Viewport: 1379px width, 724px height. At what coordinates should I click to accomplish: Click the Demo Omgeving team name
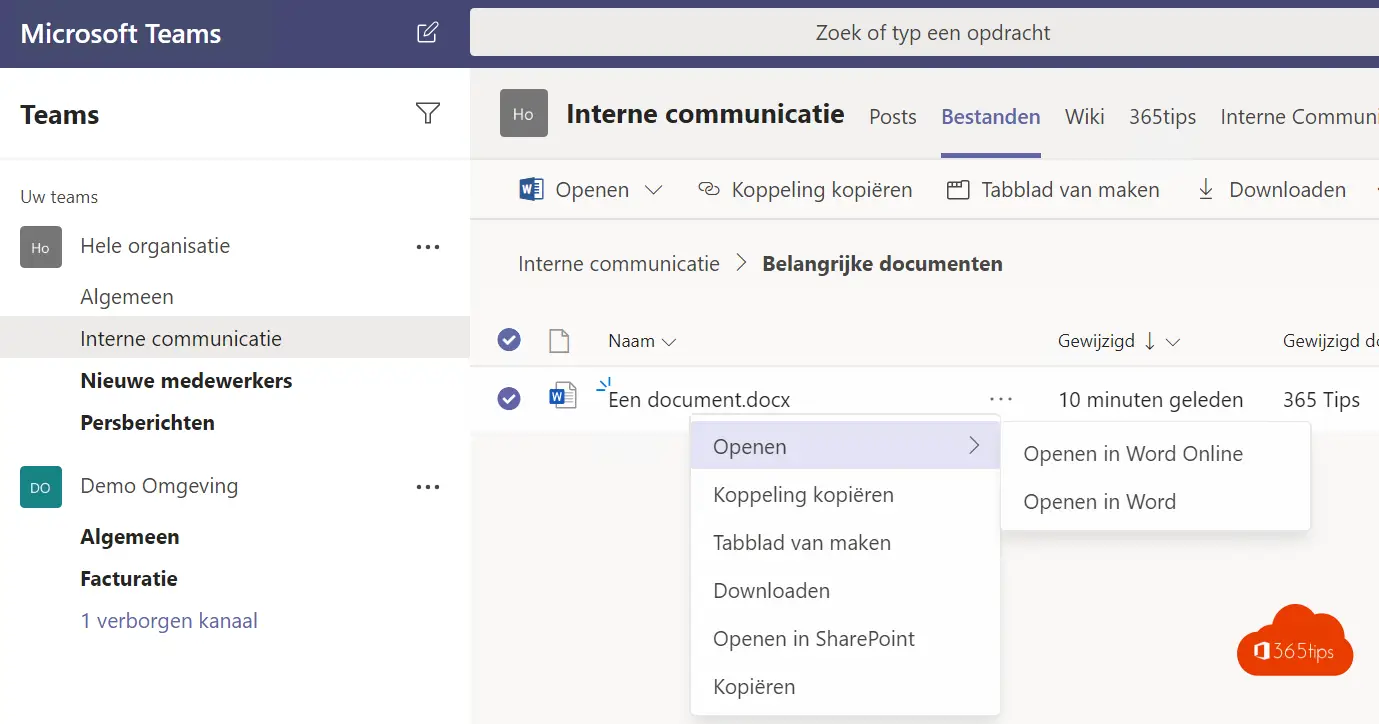[159, 486]
